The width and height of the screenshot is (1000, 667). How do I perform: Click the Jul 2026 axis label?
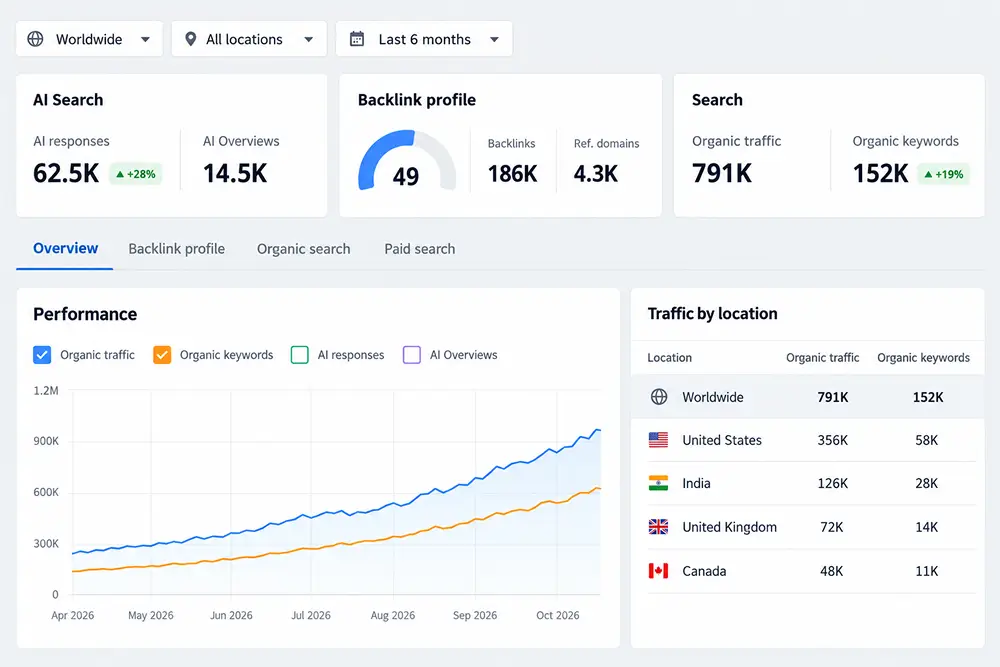tap(311, 615)
